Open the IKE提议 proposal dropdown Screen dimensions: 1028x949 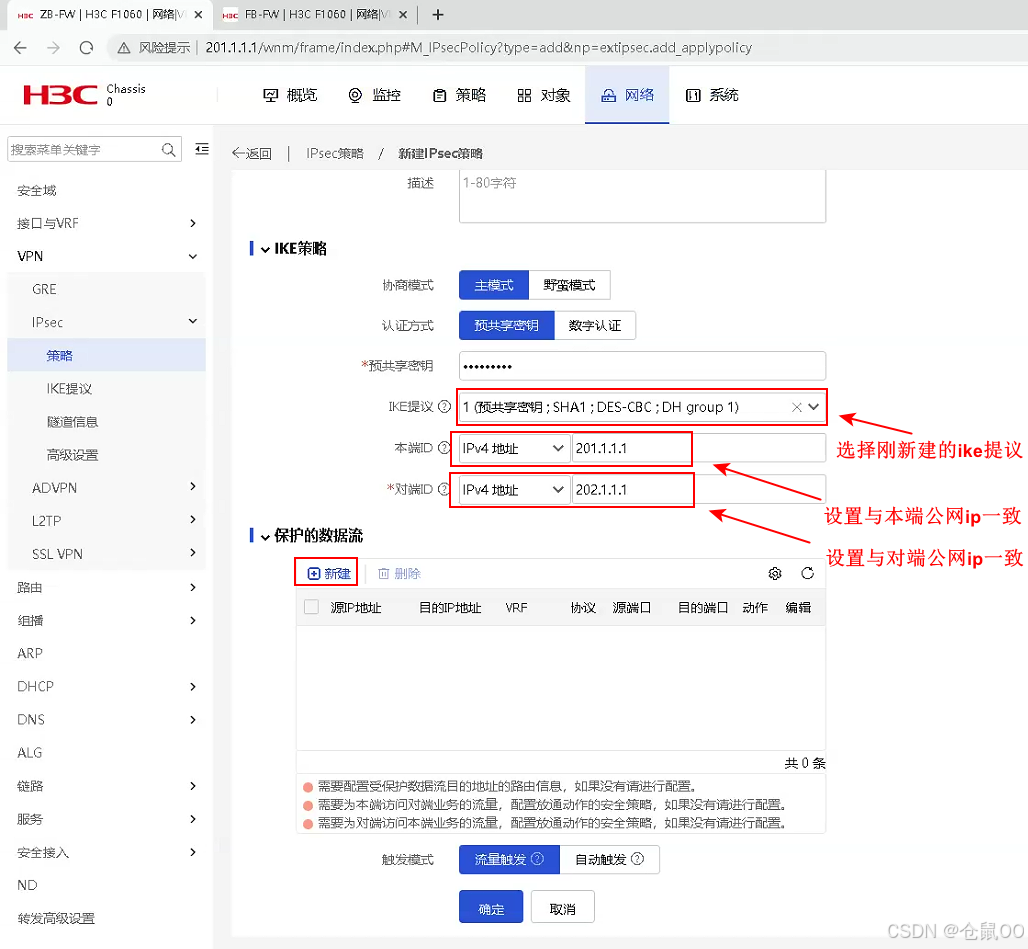812,407
